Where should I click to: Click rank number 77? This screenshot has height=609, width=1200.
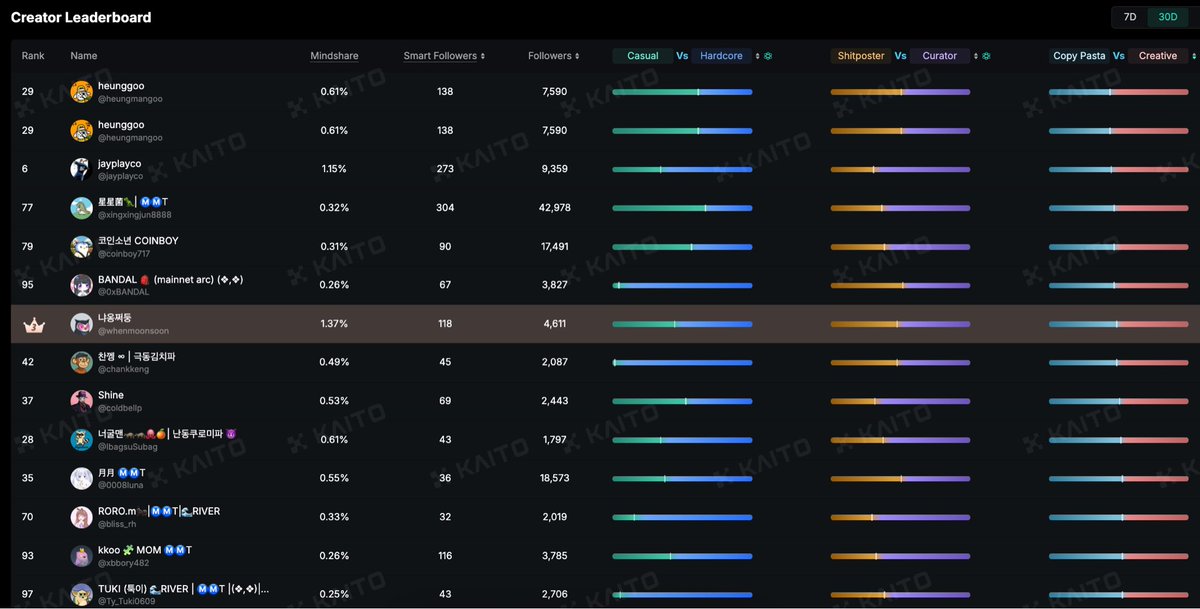pos(28,208)
